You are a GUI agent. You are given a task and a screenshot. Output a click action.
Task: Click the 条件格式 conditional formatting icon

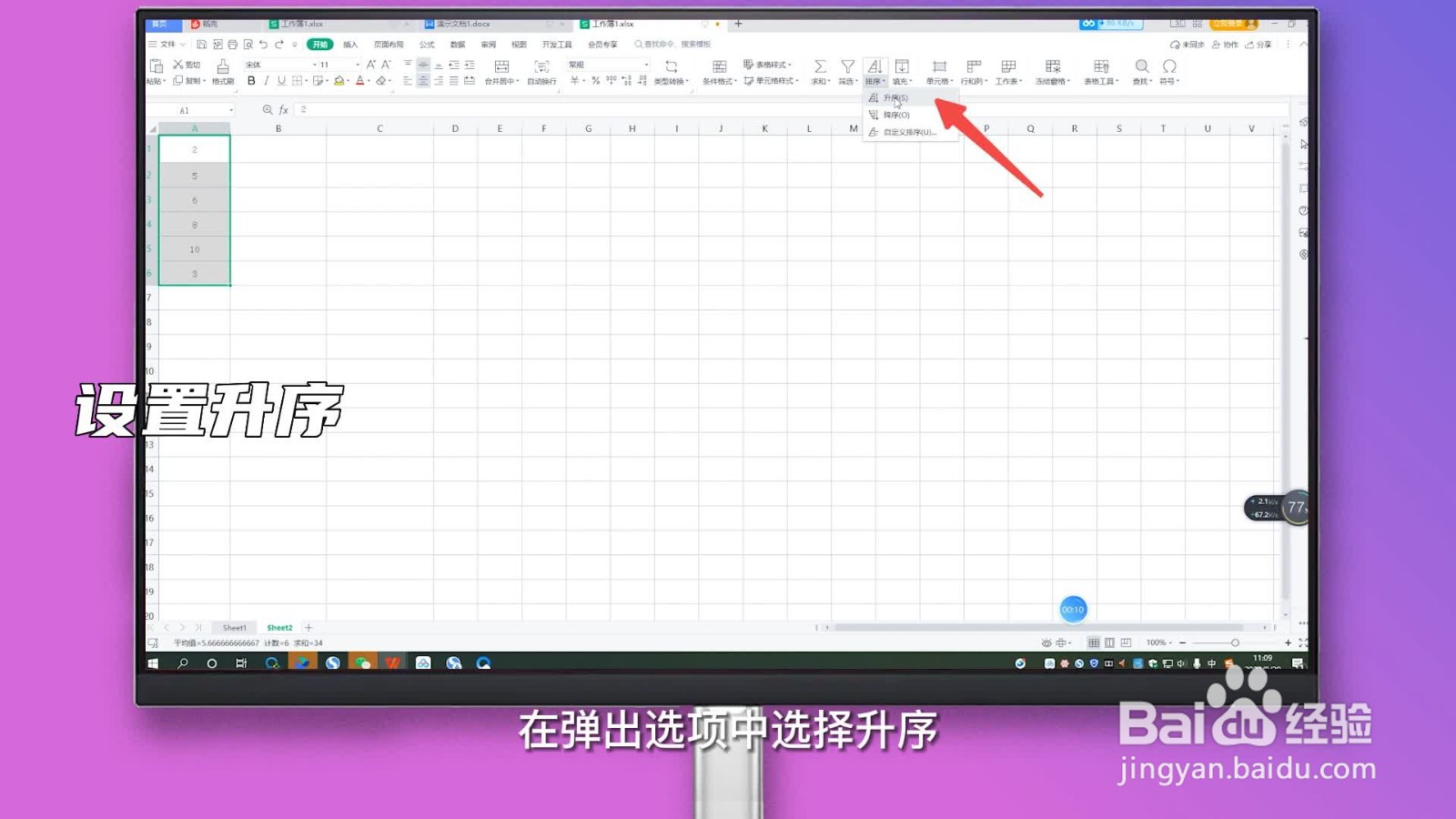point(719,66)
